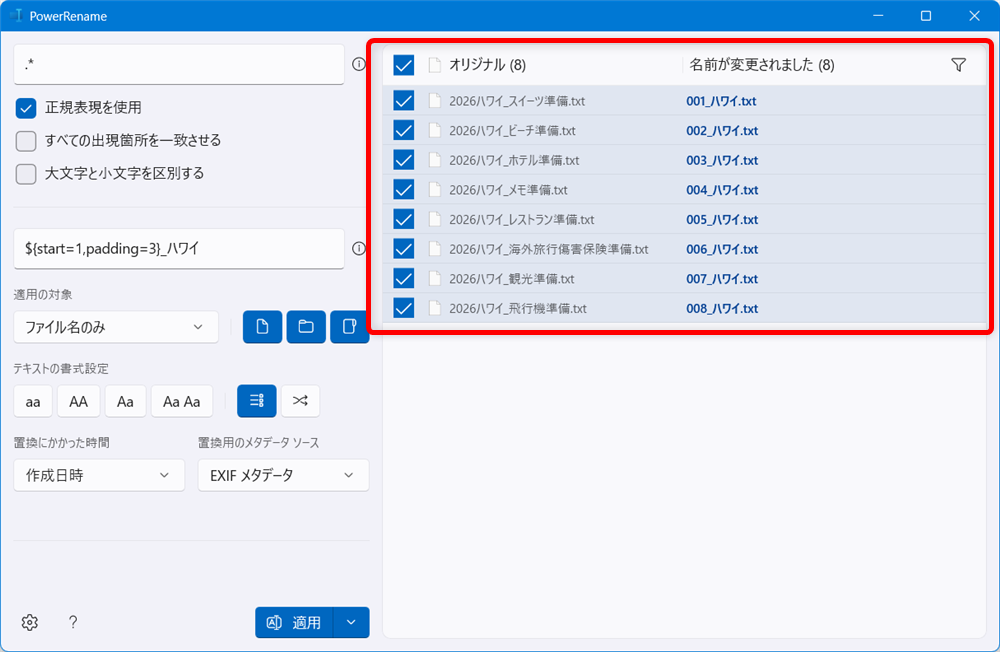
Task: Apply lowercase formatting with aa
Action: coord(32,400)
